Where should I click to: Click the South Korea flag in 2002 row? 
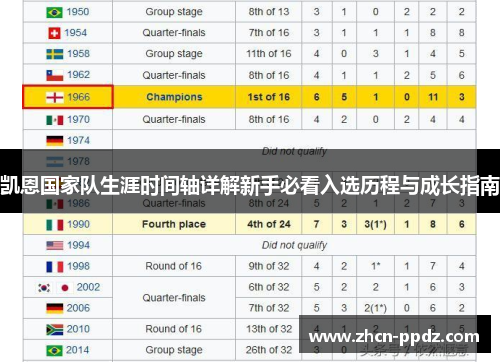[44, 288]
